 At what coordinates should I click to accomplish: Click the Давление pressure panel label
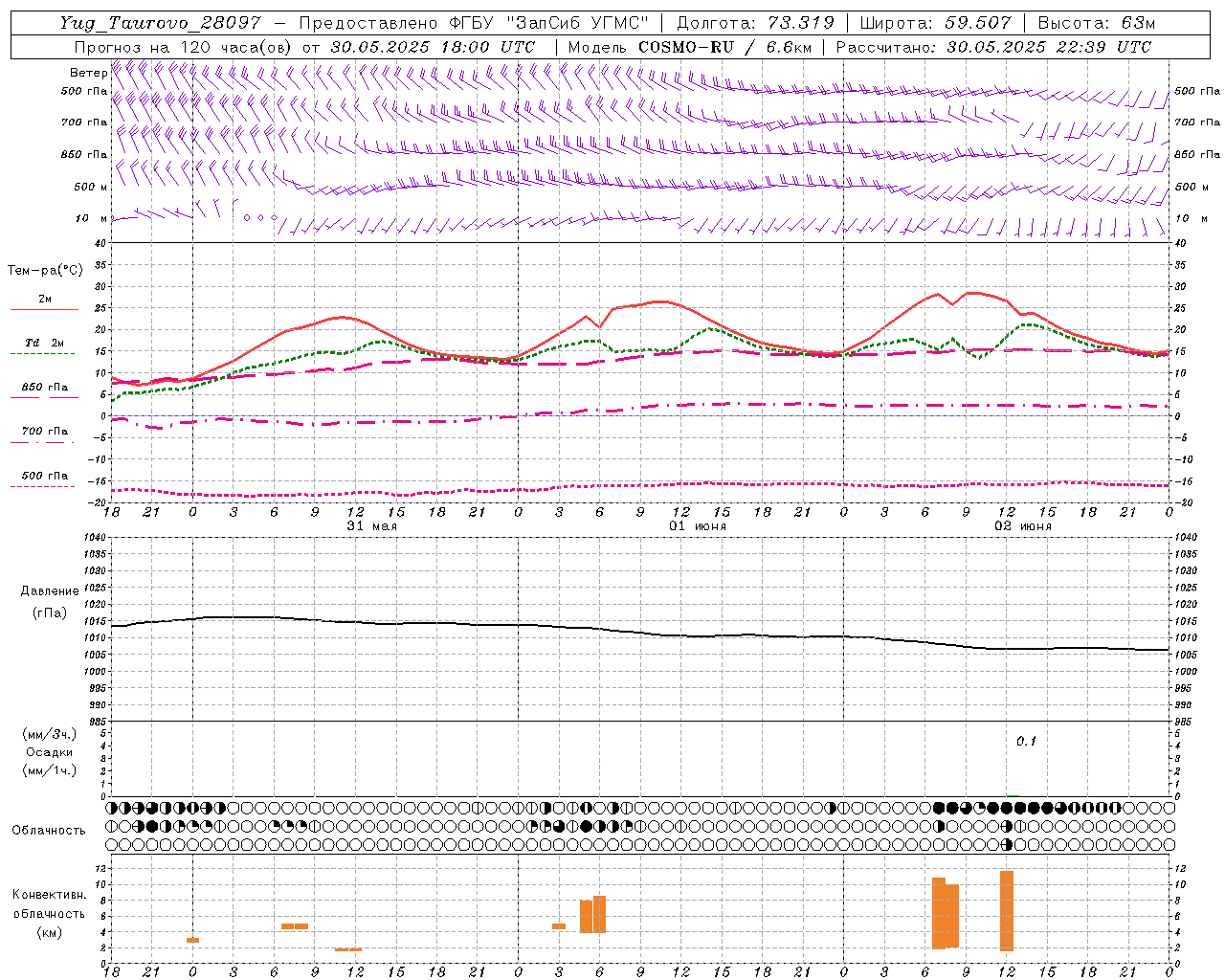(x=50, y=591)
